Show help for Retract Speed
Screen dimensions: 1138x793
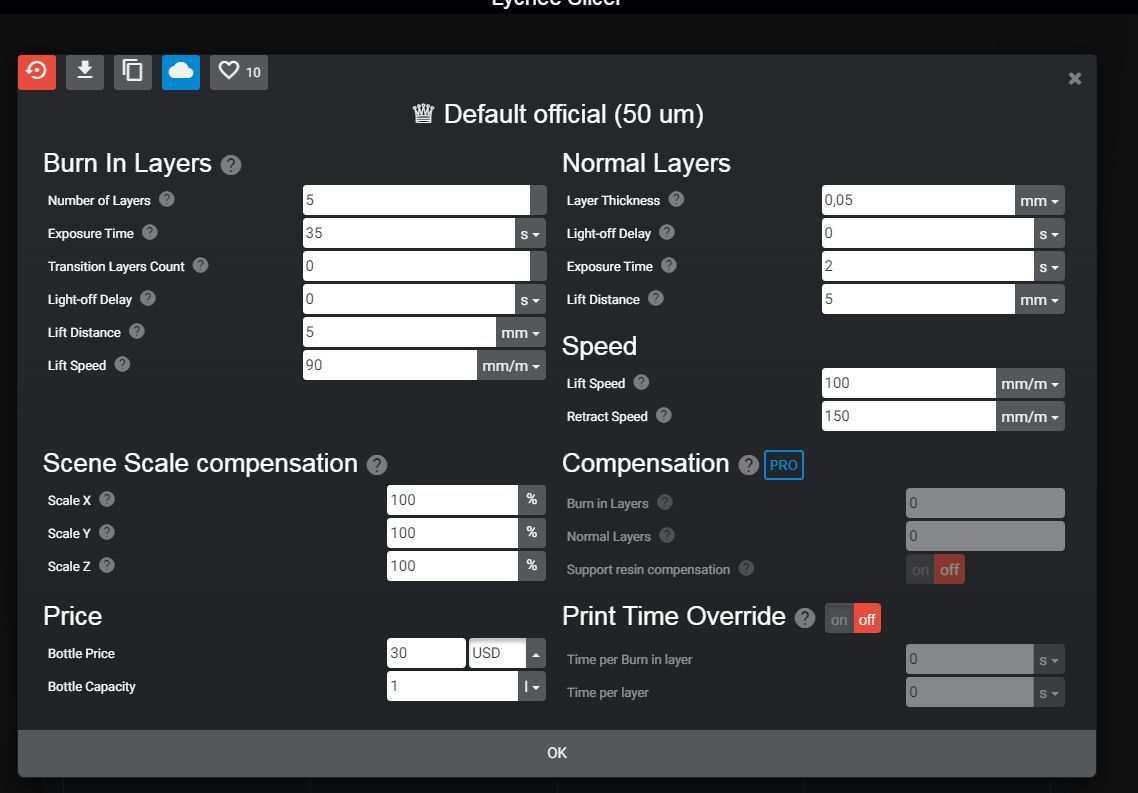(663, 415)
